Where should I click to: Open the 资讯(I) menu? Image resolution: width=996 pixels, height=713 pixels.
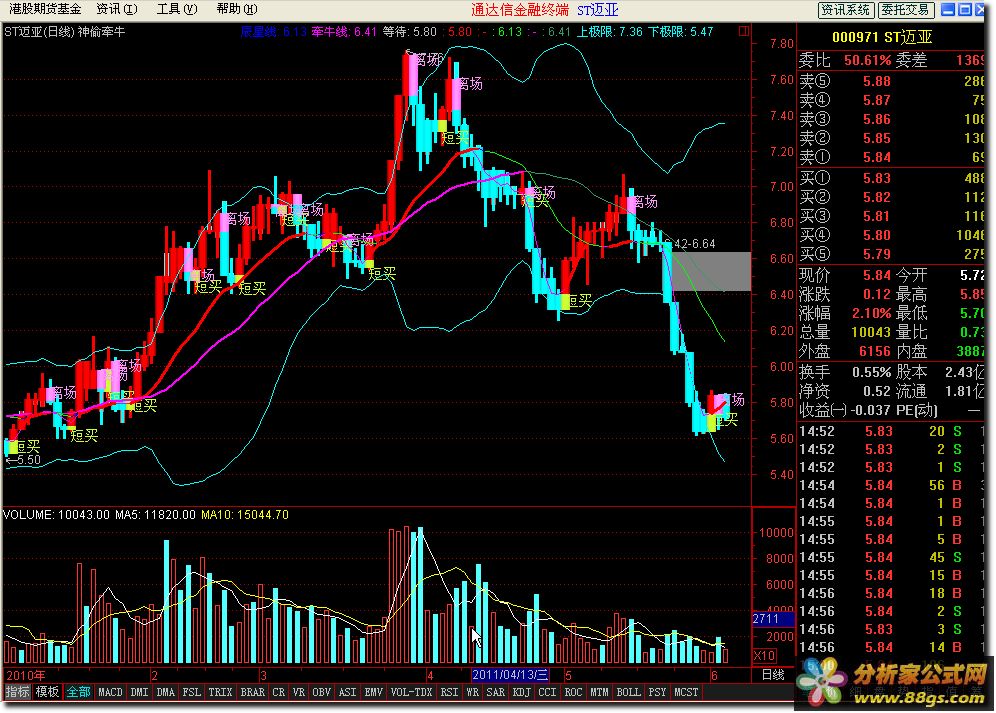[x=117, y=9]
